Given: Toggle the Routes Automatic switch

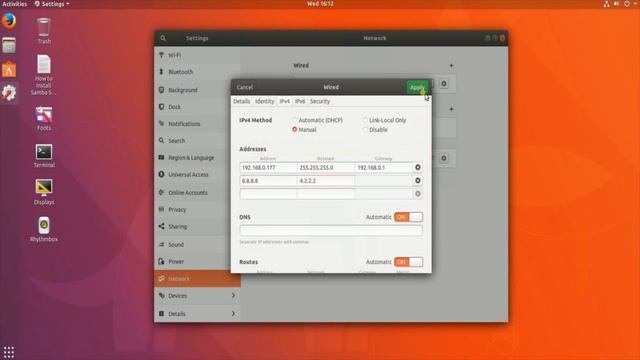Looking at the screenshot, I should click(408, 262).
